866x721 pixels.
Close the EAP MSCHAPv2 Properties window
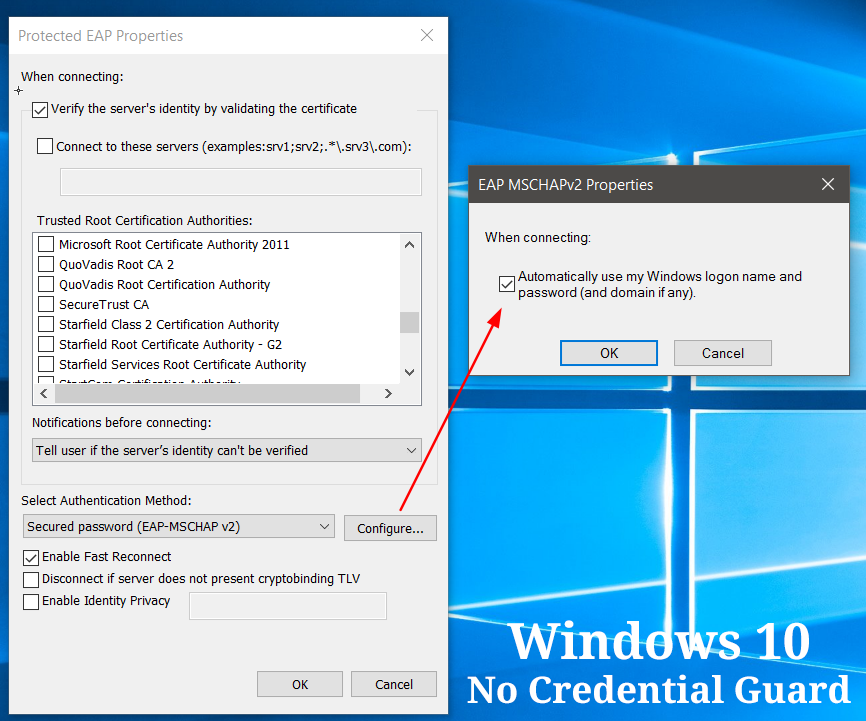tap(827, 184)
